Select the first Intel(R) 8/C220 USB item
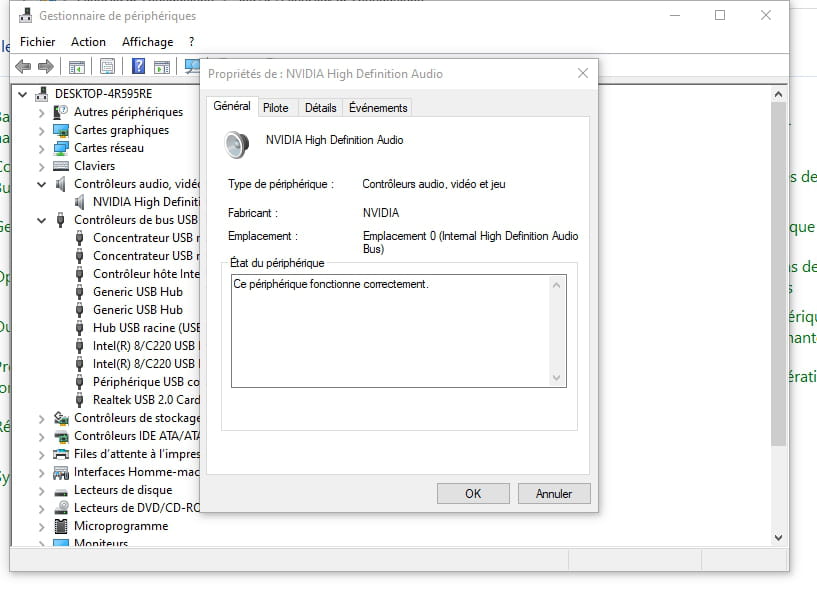817x592 pixels. [x=146, y=346]
